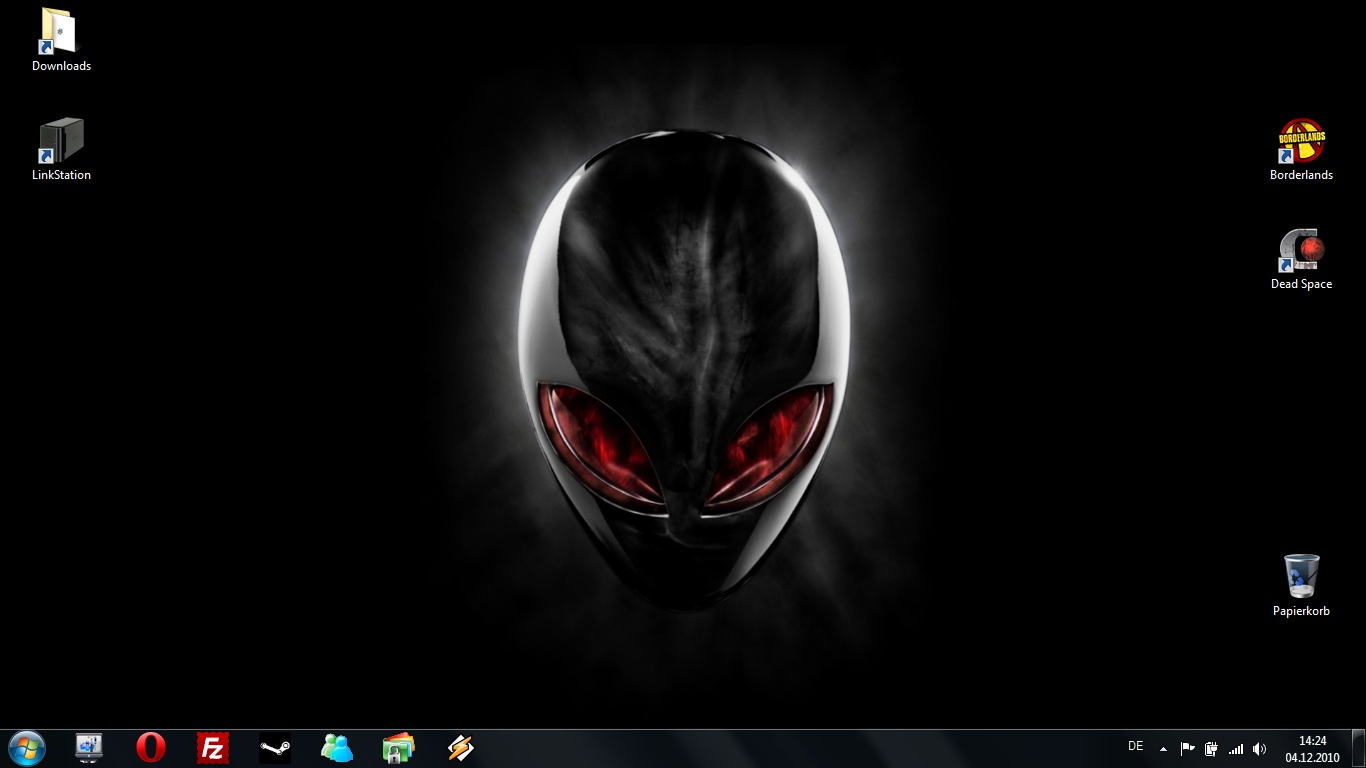Launch Winamp from the taskbar
Viewport: 1366px width, 768px height.
click(461, 747)
